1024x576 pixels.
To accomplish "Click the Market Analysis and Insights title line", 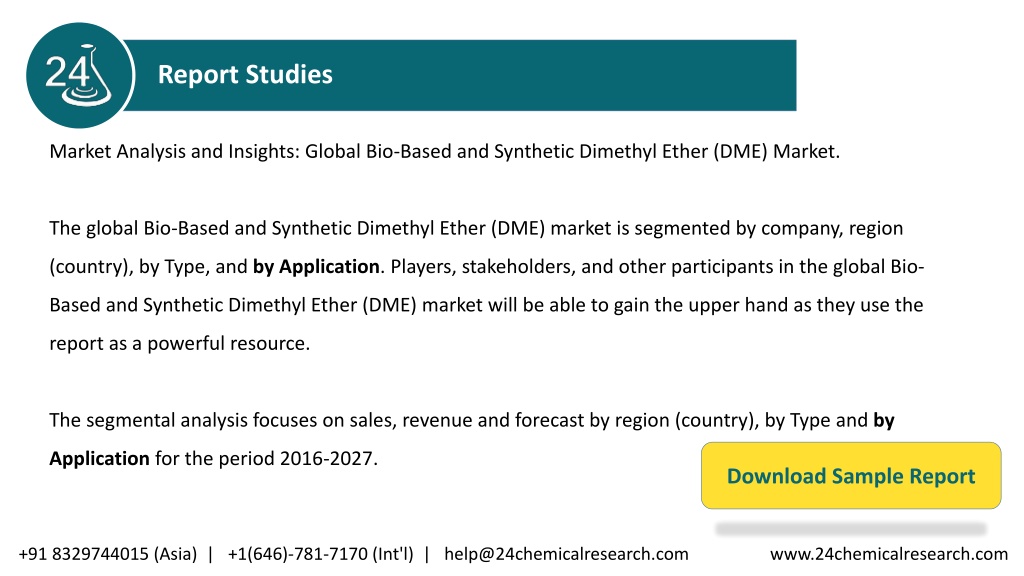I will point(445,152).
